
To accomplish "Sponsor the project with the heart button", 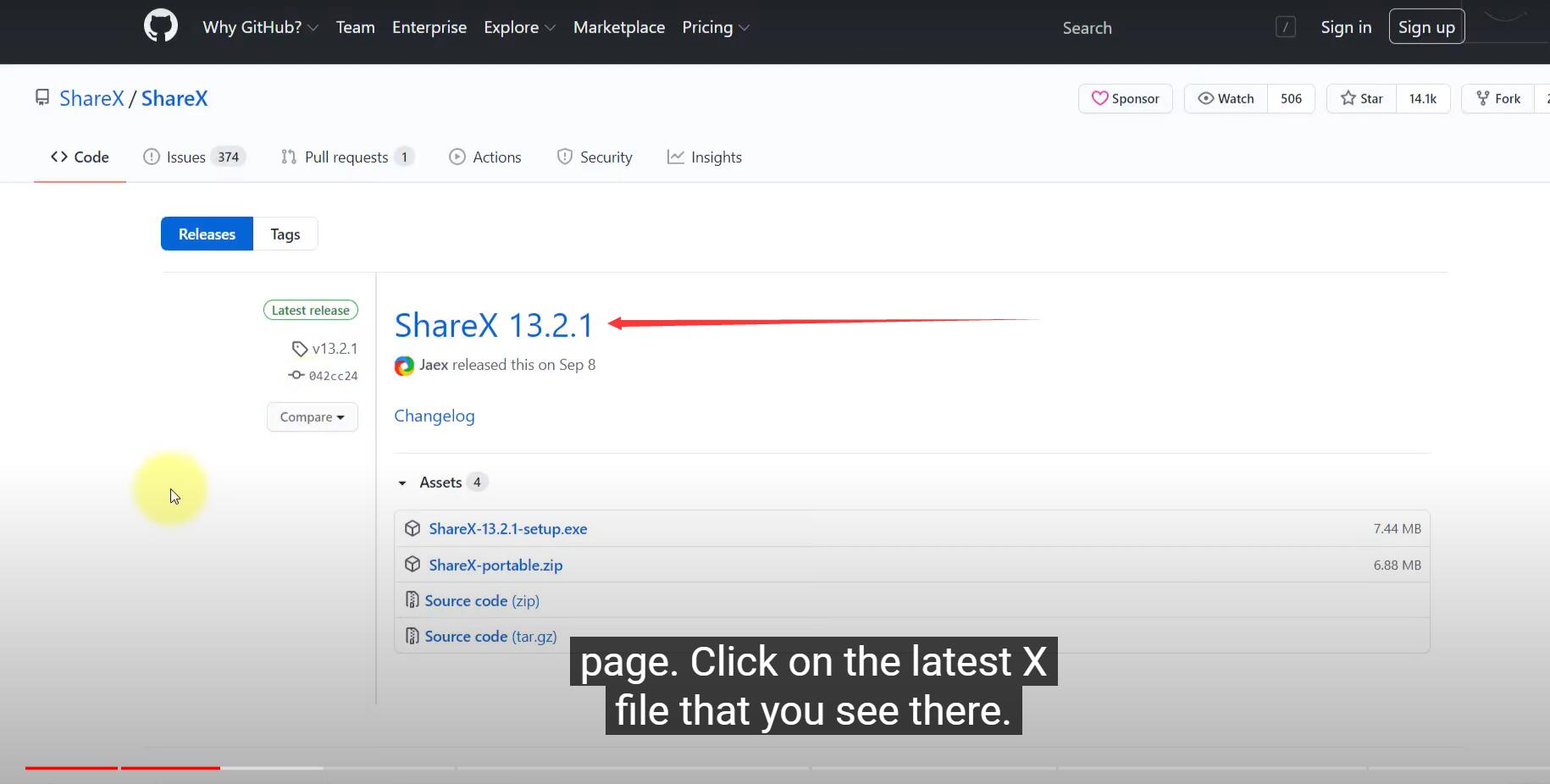I will (1125, 98).
